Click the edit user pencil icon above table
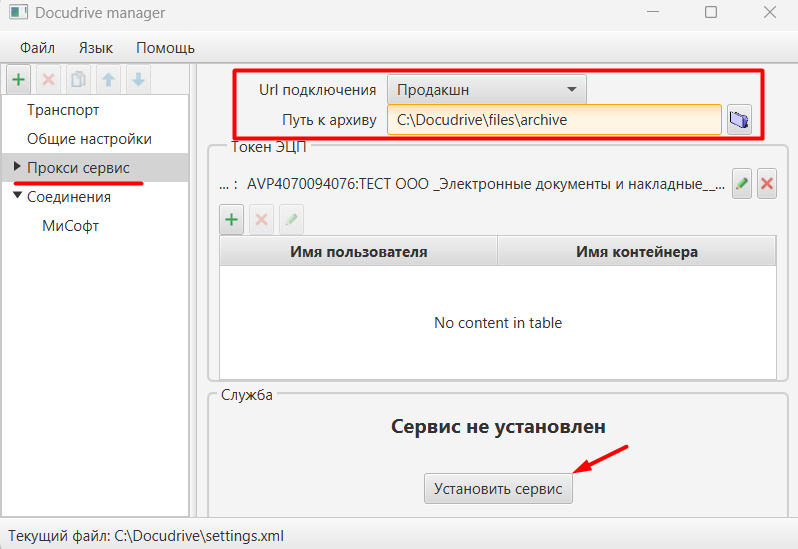 291,219
